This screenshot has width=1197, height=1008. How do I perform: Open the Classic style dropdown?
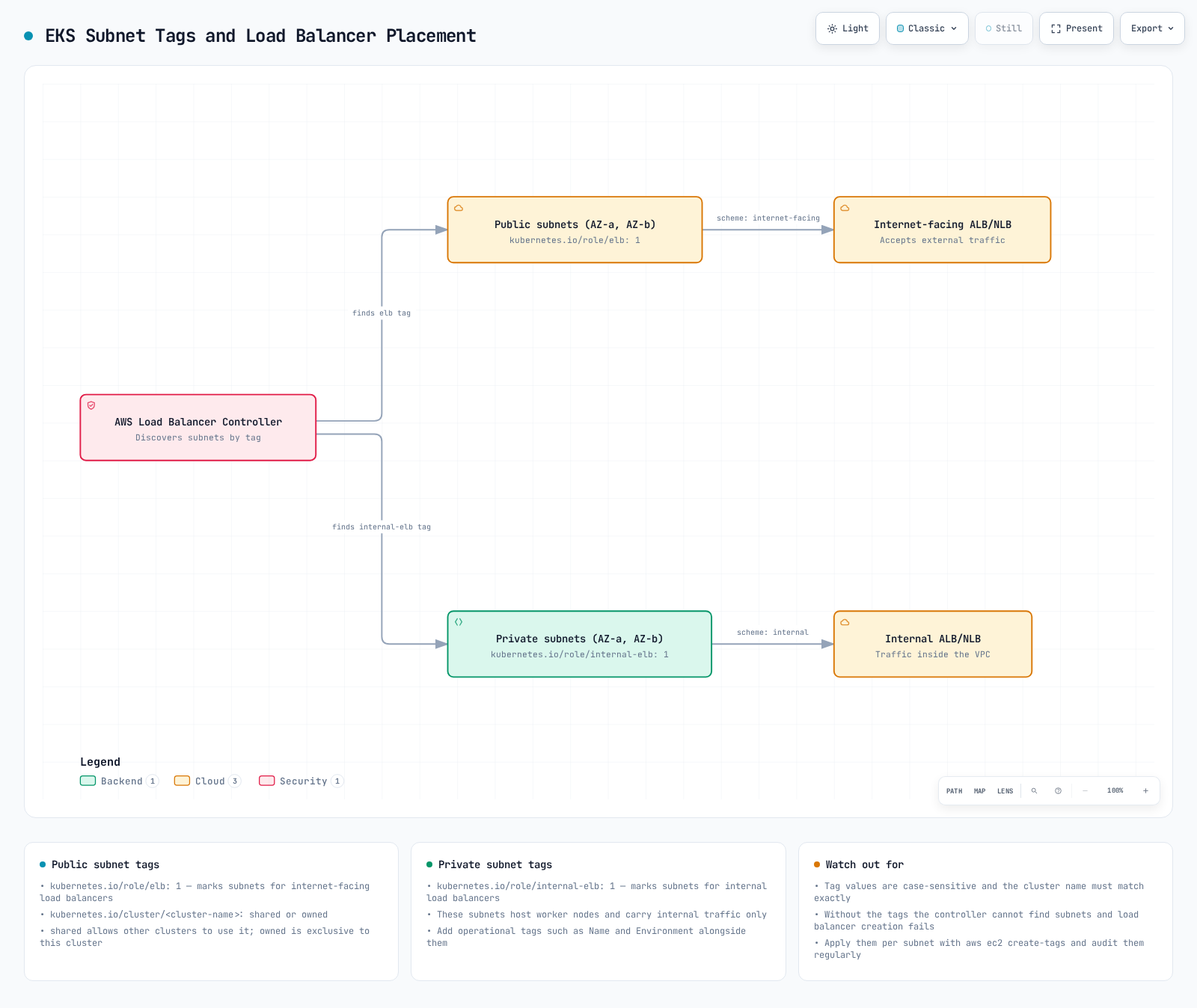(x=927, y=28)
